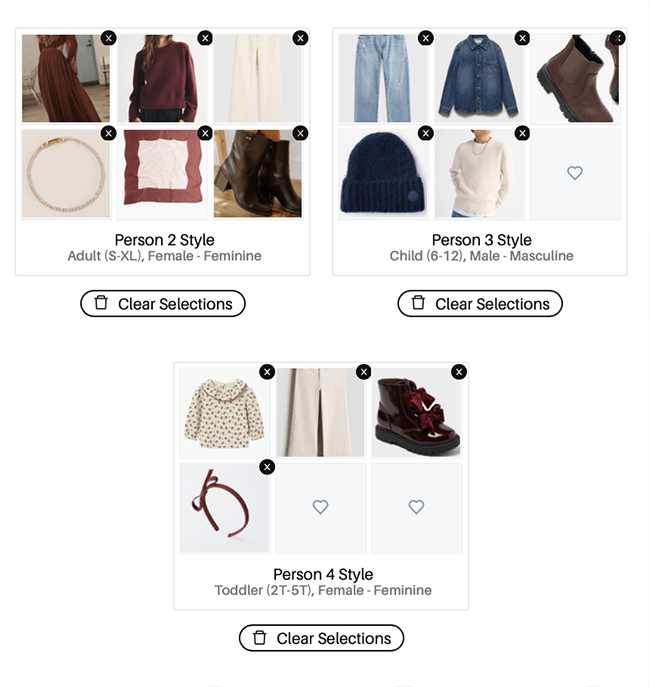The height and width of the screenshot is (687, 650).
Task: Remove the burgundy sweater from Person 2
Action: click(x=205, y=38)
